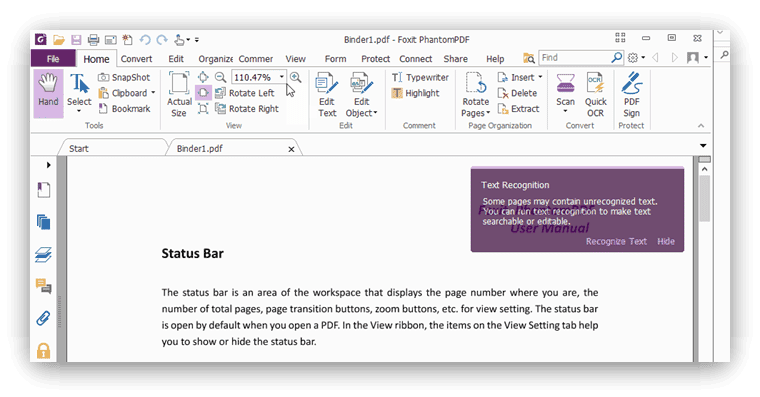Add a Bookmark from the Tools group

[x=124, y=109]
